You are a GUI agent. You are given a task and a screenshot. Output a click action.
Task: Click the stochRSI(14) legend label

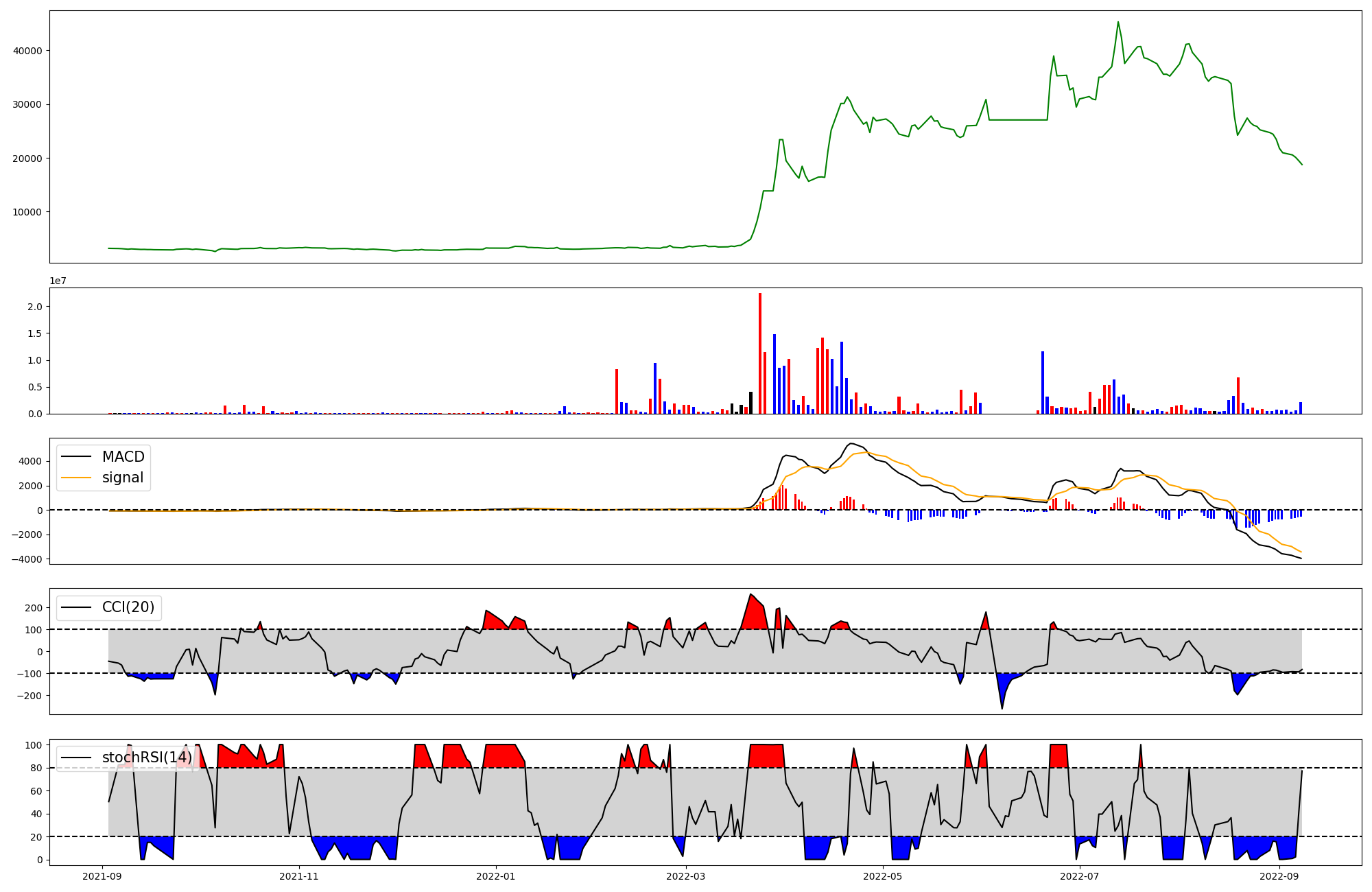(x=147, y=758)
